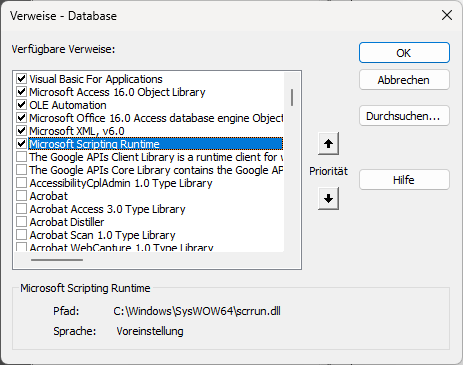Uncheck Microsoft XML, v6.0 reference

[22, 131]
